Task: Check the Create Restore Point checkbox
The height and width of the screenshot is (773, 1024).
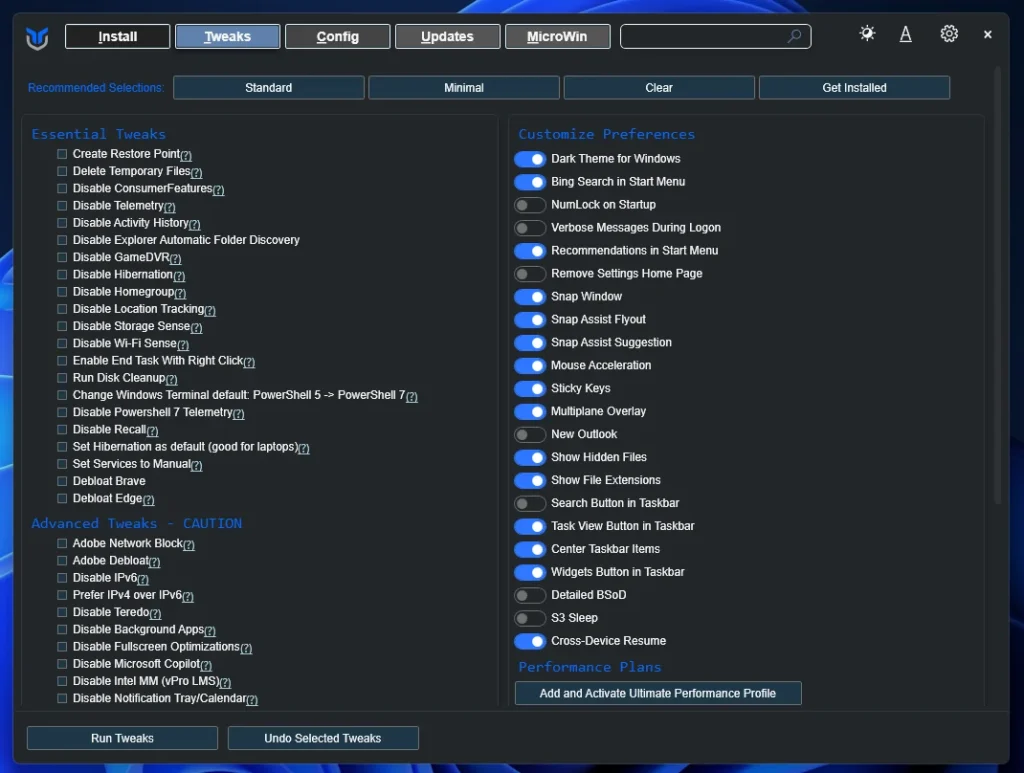Action: (x=62, y=154)
